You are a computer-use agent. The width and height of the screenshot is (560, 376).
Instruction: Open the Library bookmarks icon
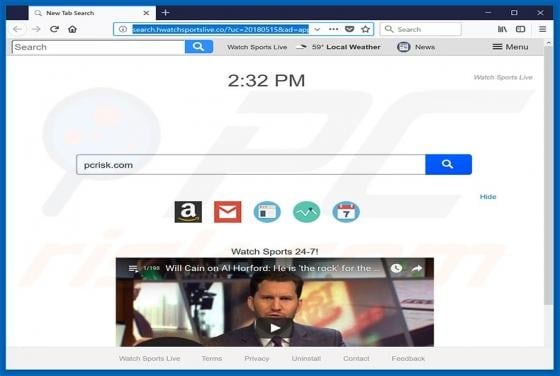[x=502, y=29]
